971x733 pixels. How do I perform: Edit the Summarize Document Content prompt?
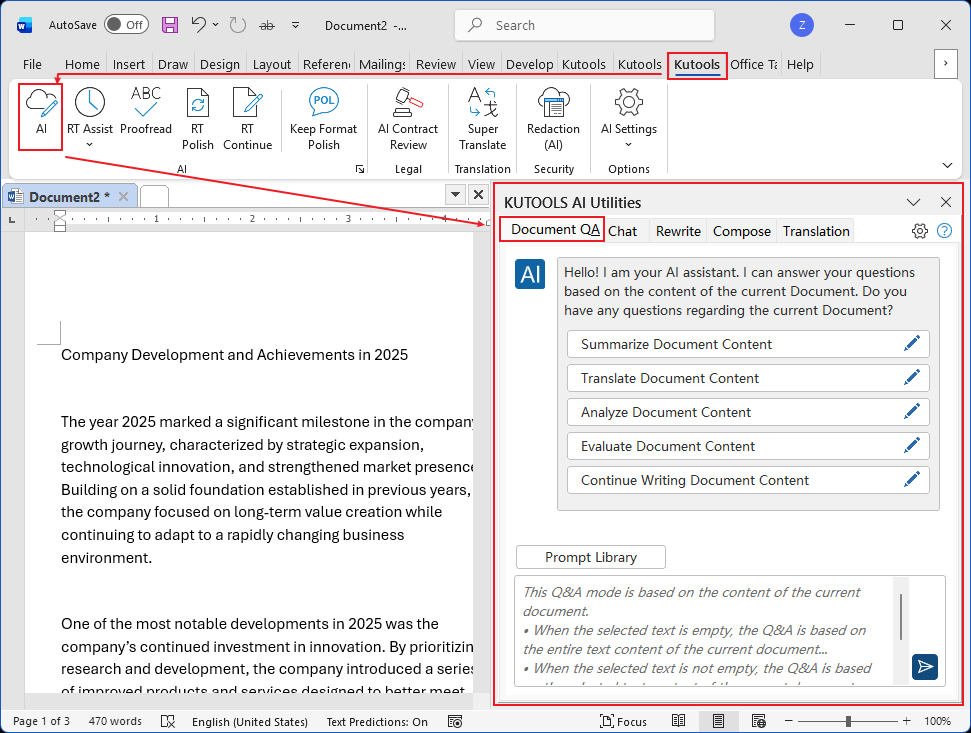pos(911,343)
